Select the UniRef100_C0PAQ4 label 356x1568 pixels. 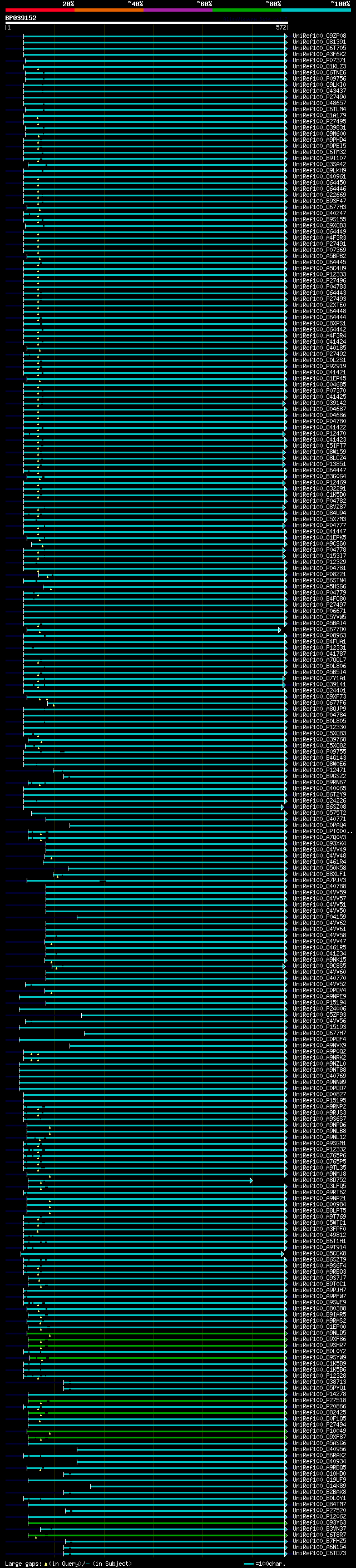[319, 825]
